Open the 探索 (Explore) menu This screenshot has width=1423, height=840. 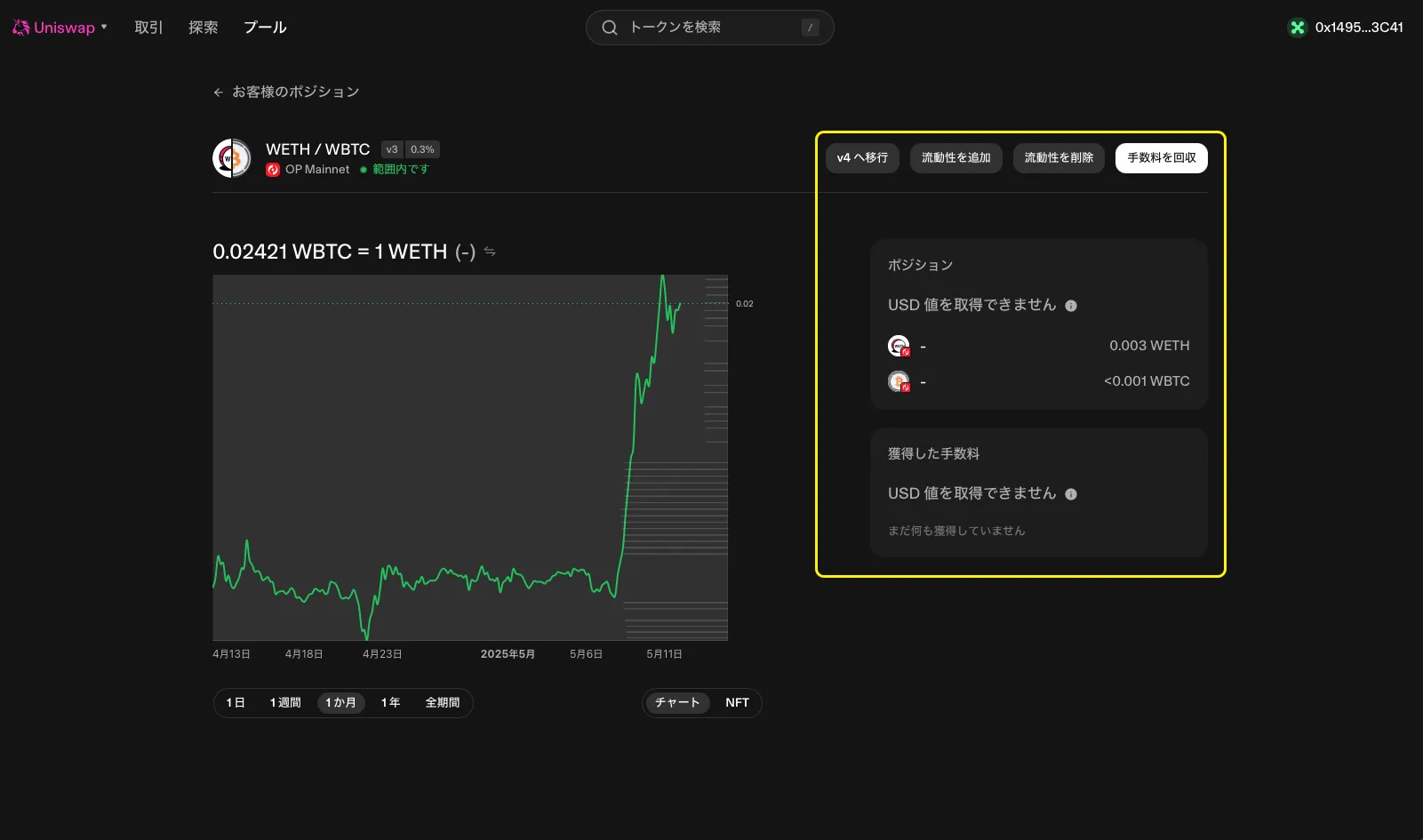[203, 28]
